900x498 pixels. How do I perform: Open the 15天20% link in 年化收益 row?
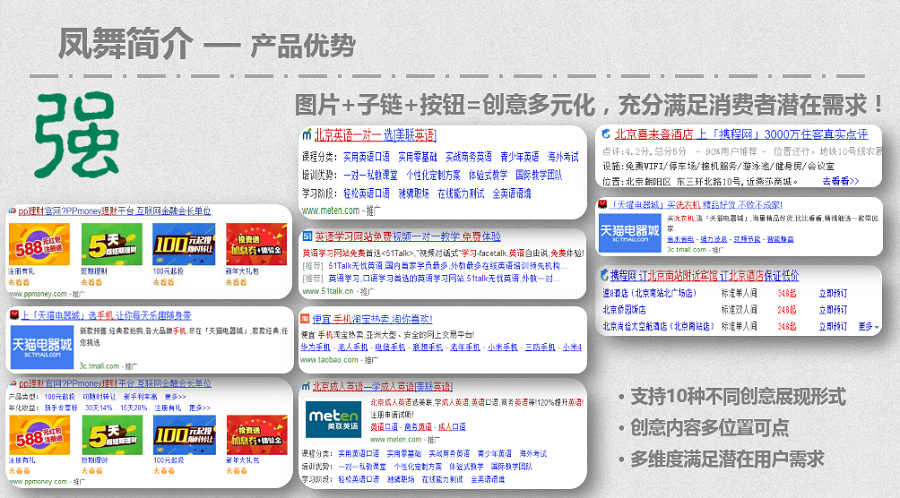pos(133,407)
